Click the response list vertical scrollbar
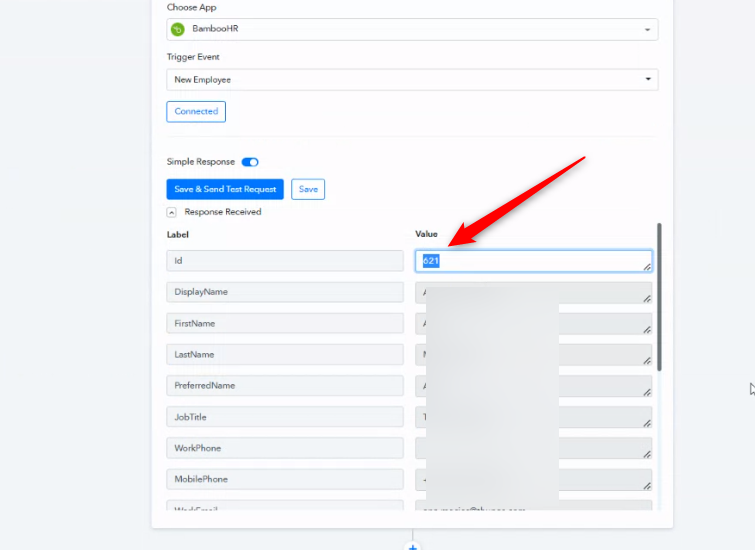The height and width of the screenshot is (550, 755). tap(658, 298)
